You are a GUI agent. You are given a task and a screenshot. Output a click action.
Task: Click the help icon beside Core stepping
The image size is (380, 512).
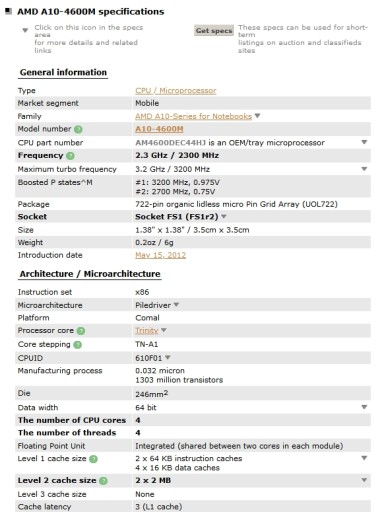click(x=77, y=345)
